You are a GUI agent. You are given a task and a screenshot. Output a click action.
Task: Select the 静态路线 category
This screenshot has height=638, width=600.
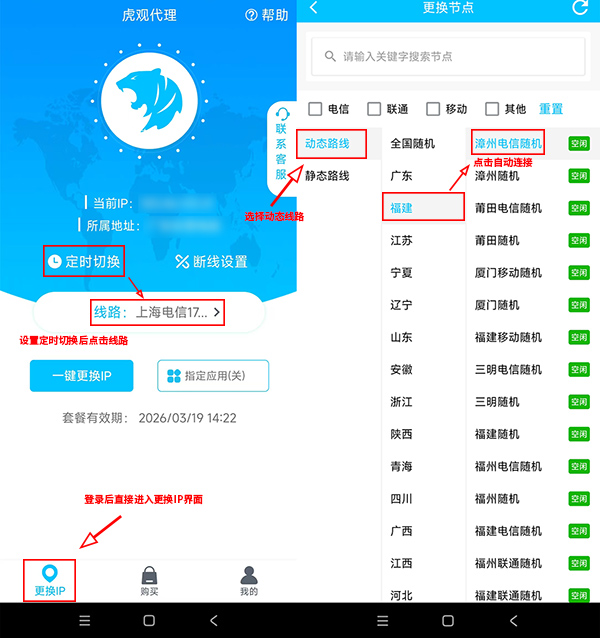[327, 176]
